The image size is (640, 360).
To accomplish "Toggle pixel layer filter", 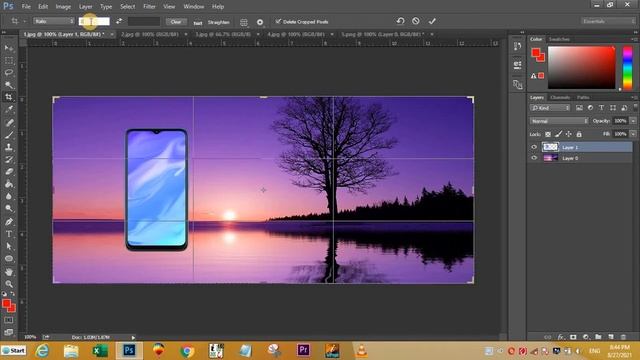I will [579, 108].
